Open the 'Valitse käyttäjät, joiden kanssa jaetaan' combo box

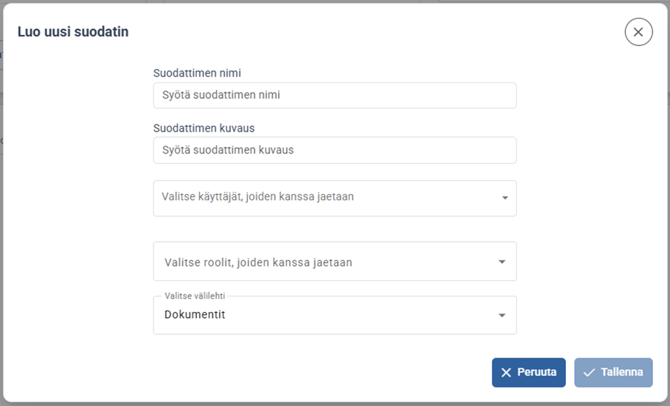click(x=320, y=198)
